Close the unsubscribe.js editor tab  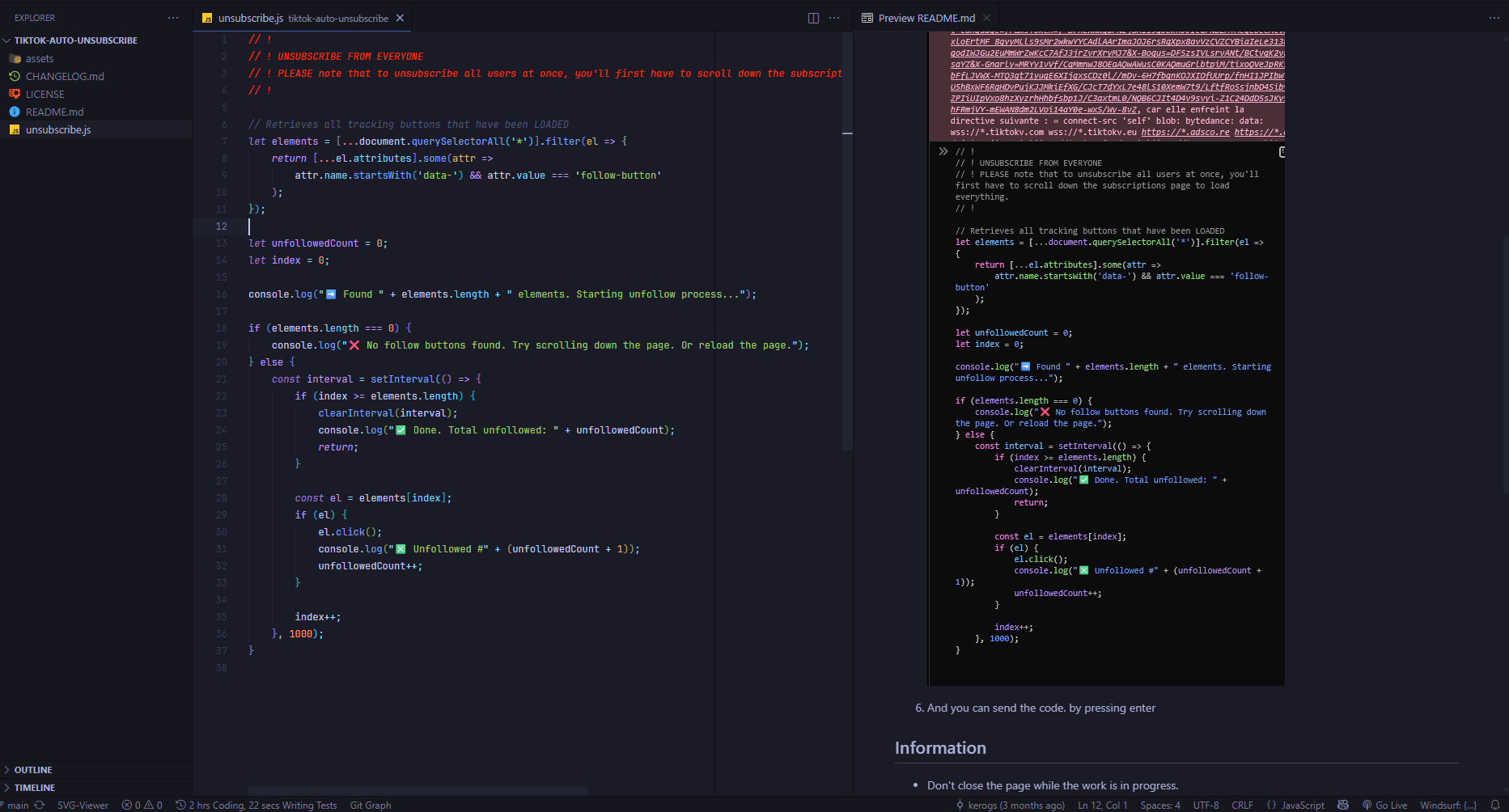pyautogui.click(x=400, y=18)
